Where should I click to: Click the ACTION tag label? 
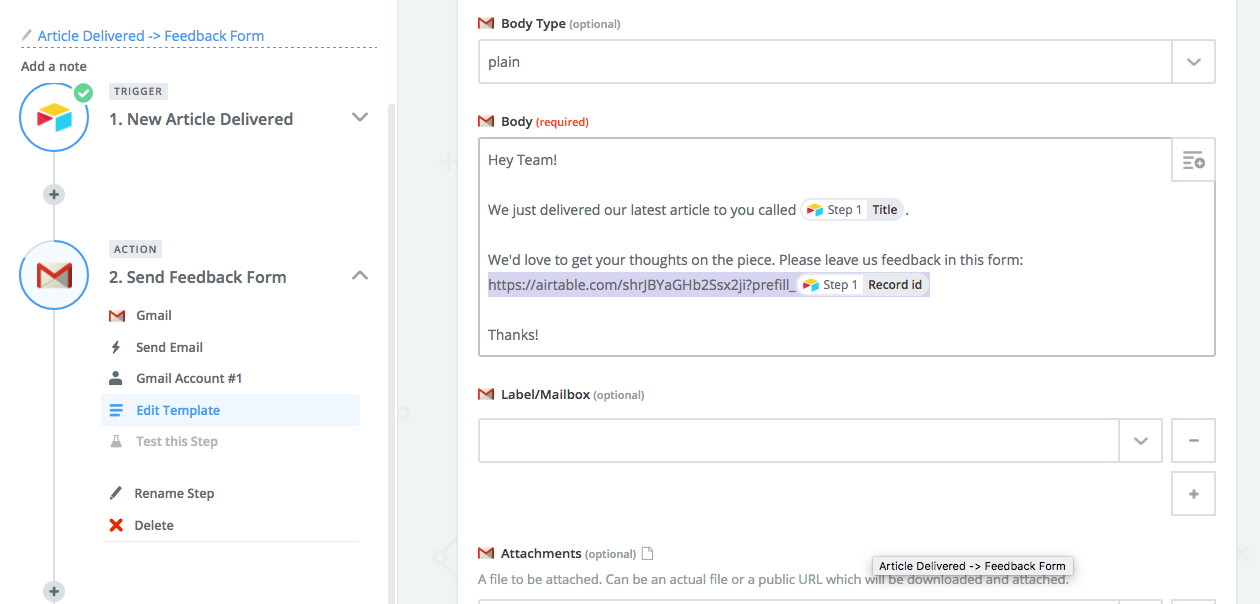[x=135, y=249]
